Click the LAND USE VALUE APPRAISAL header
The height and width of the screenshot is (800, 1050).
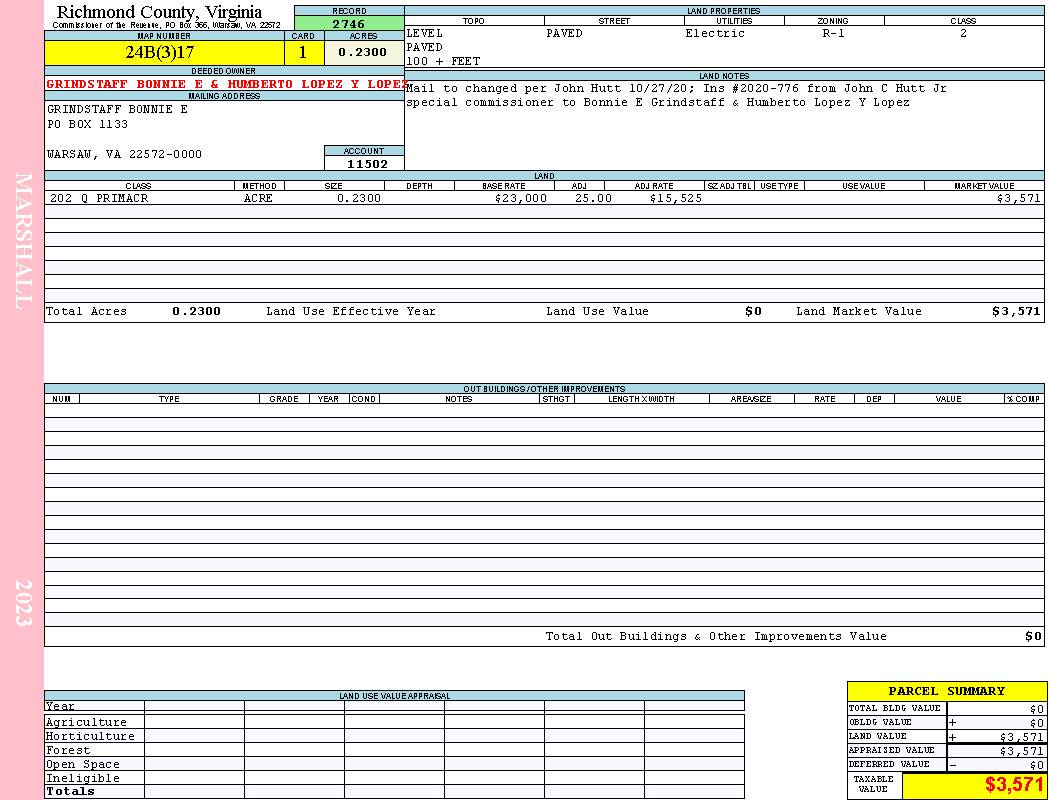tap(394, 696)
